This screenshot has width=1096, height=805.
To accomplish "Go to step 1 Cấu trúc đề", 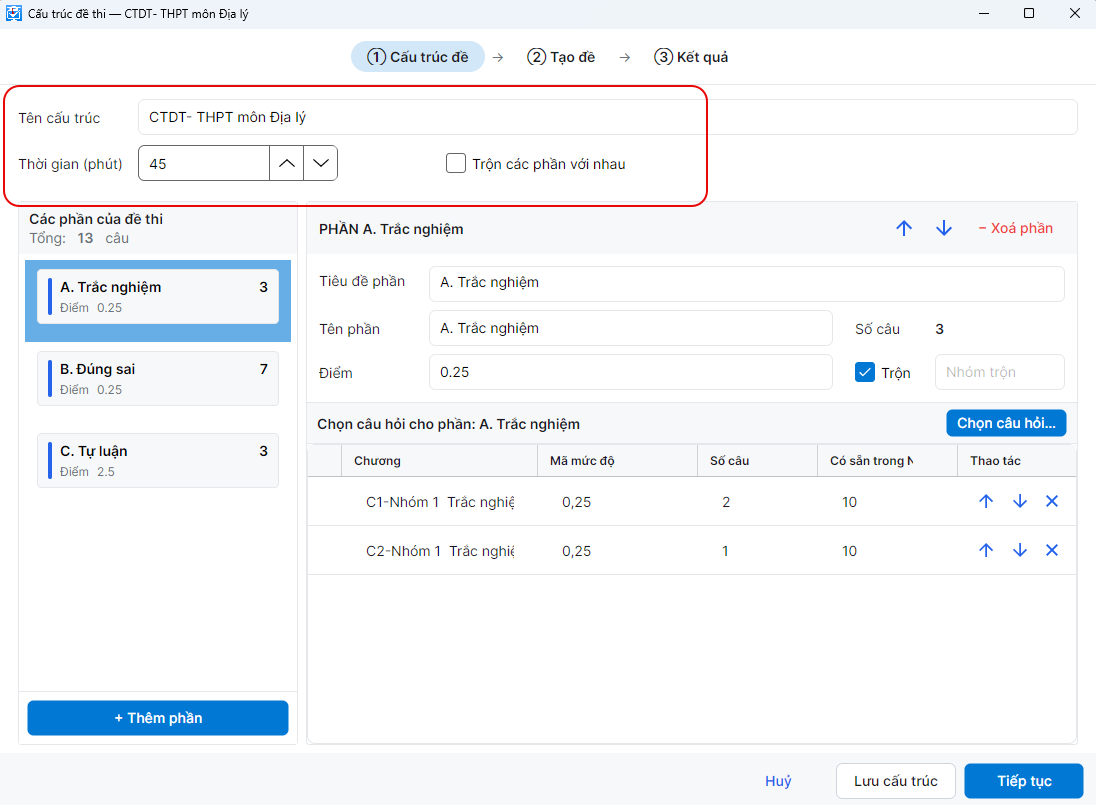I will click(418, 57).
